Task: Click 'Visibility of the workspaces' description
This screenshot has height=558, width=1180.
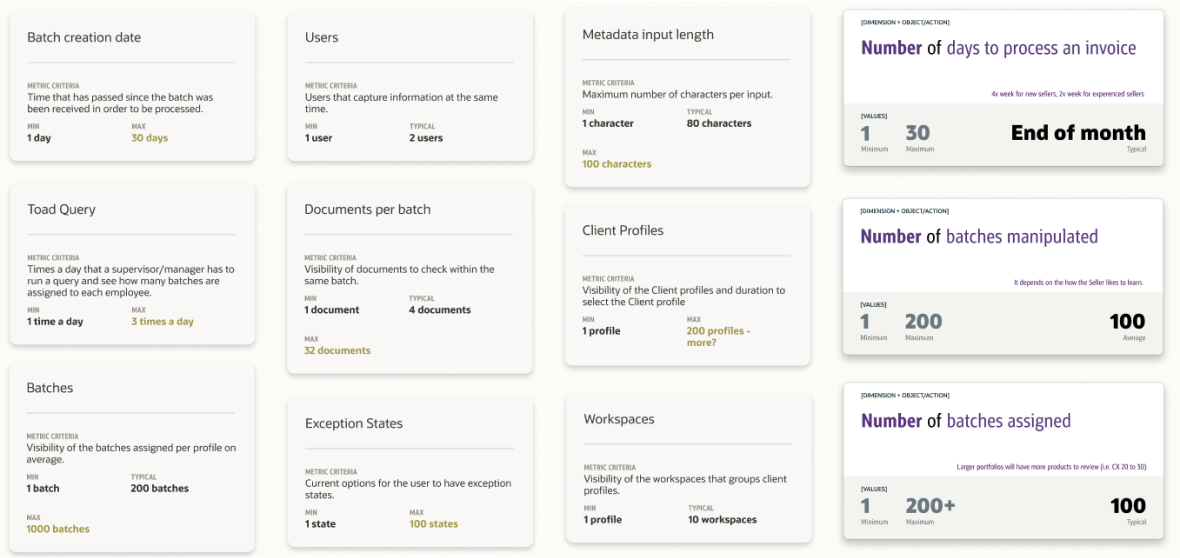Action: pyautogui.click(x=686, y=484)
